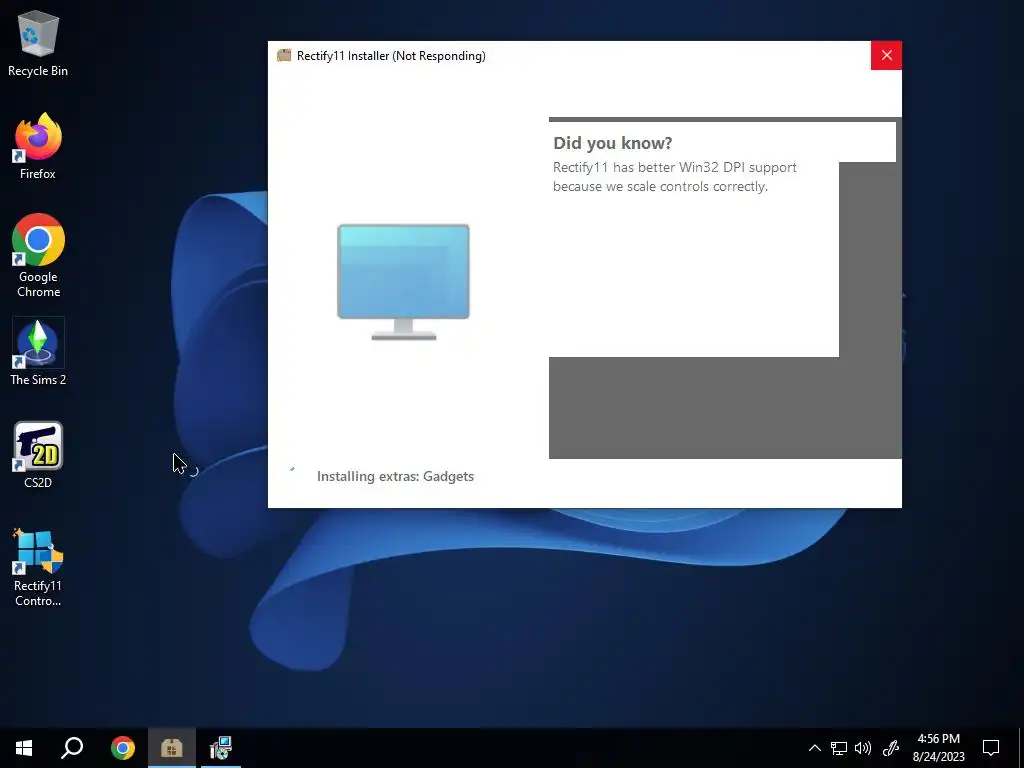Open taskbar Search
Screen dimensions: 1024x768
(x=72, y=748)
